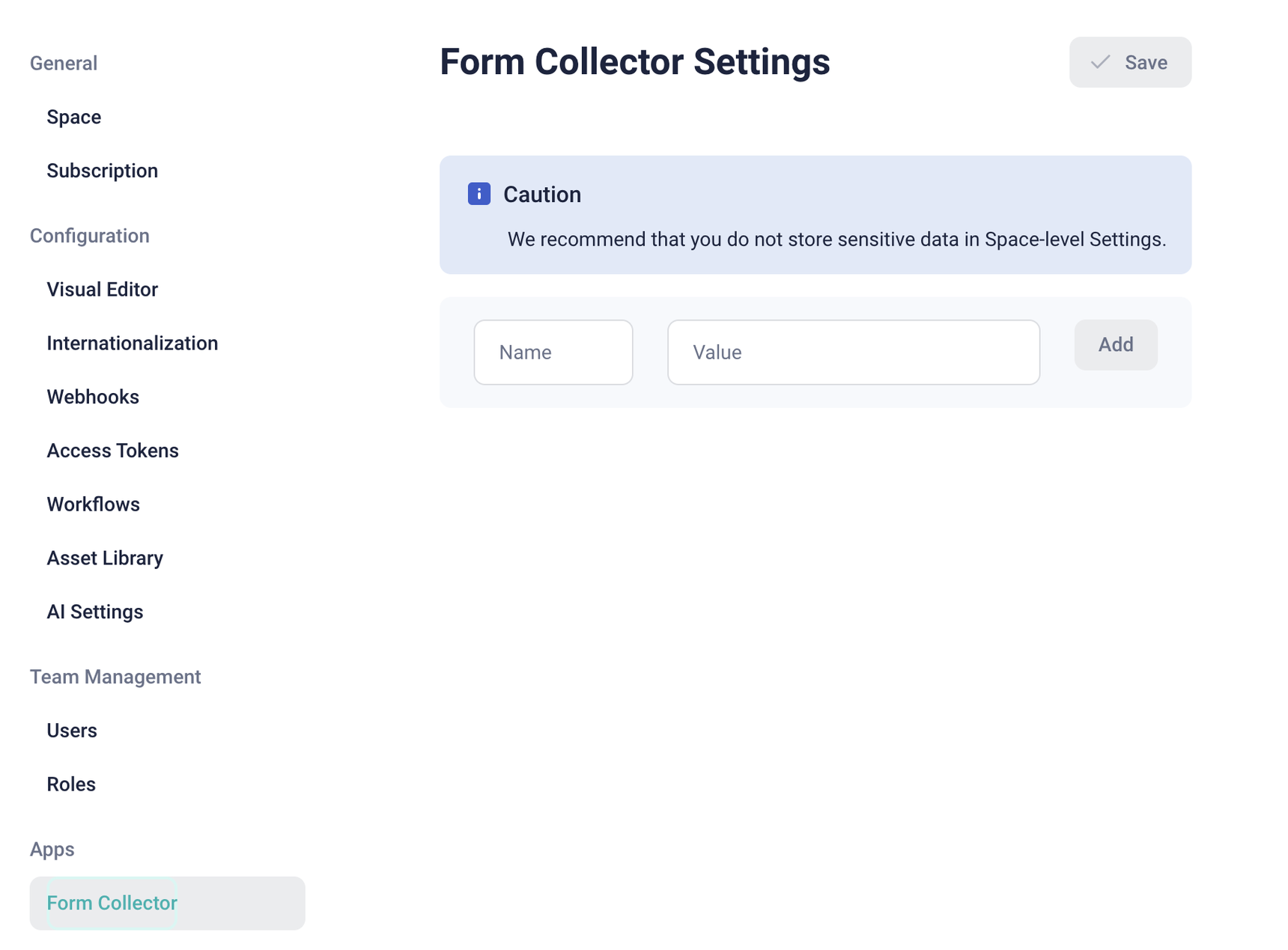Save the Form Collector settings
This screenshot has height=950, width=1288.
pyautogui.click(x=1130, y=62)
